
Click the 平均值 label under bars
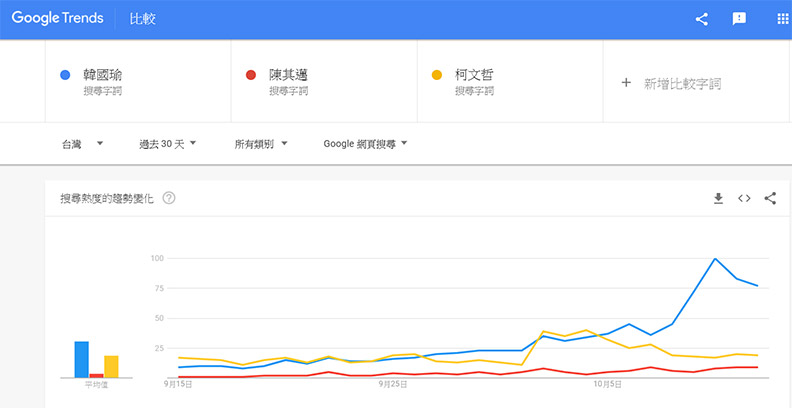coord(96,385)
